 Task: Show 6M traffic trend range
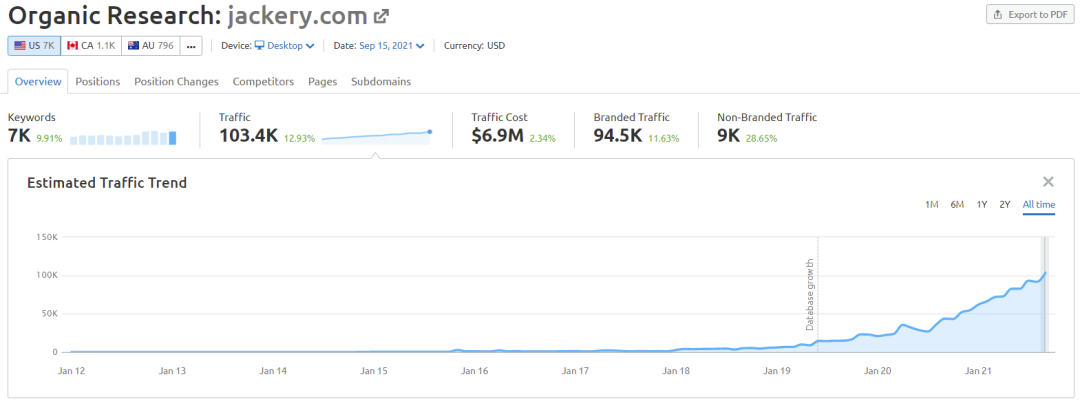click(x=957, y=205)
